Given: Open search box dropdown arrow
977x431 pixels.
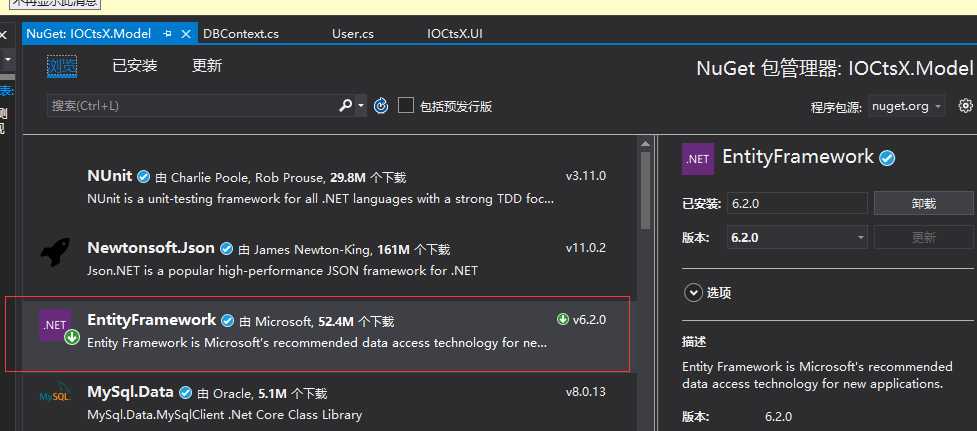Looking at the screenshot, I should pos(361,106).
